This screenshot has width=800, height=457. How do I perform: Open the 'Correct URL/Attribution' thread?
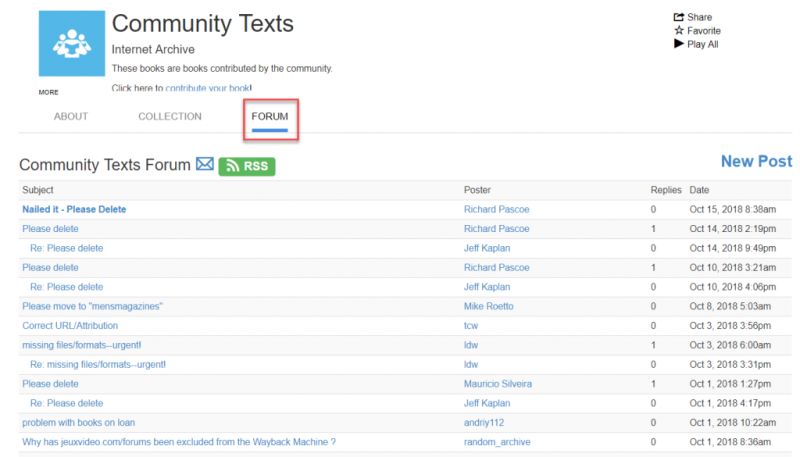click(70, 325)
